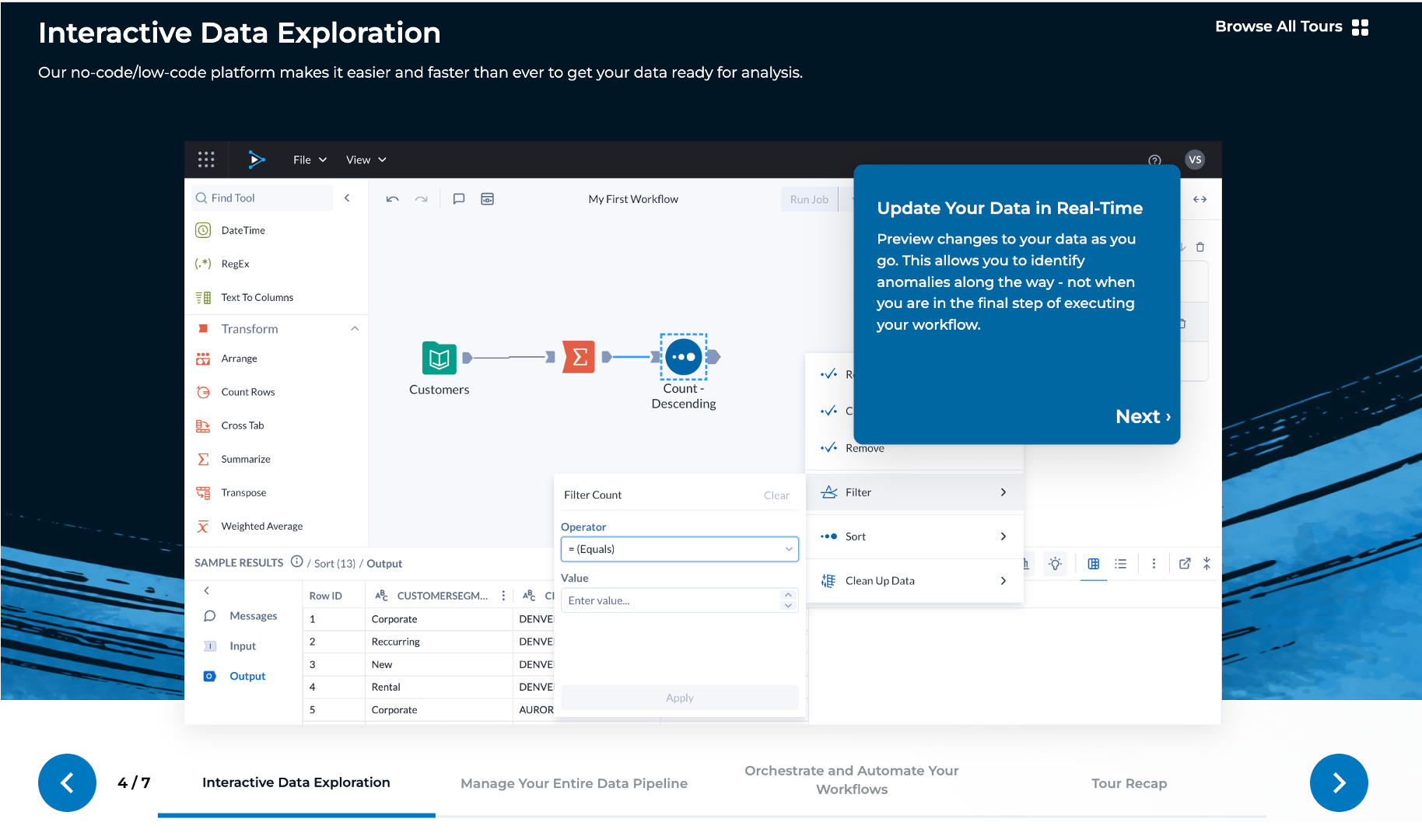Toggle the data insights lightbulb icon
Image resolution: width=1422 pixels, height=840 pixels.
pyautogui.click(x=1055, y=563)
